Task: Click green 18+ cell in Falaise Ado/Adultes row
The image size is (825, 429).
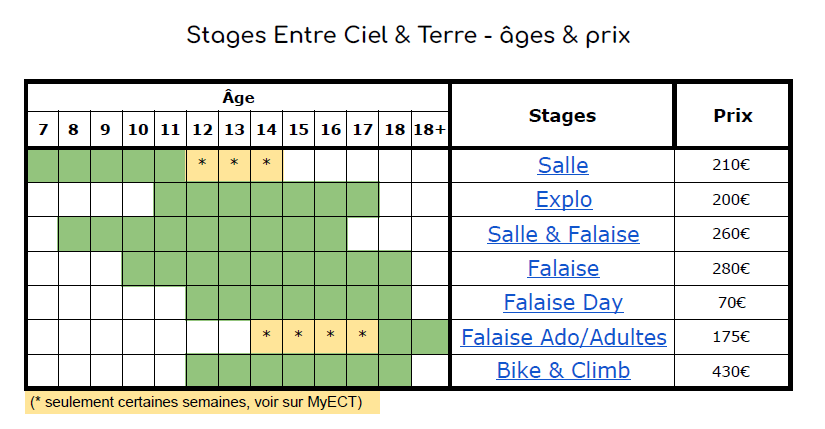Action: pos(430,337)
